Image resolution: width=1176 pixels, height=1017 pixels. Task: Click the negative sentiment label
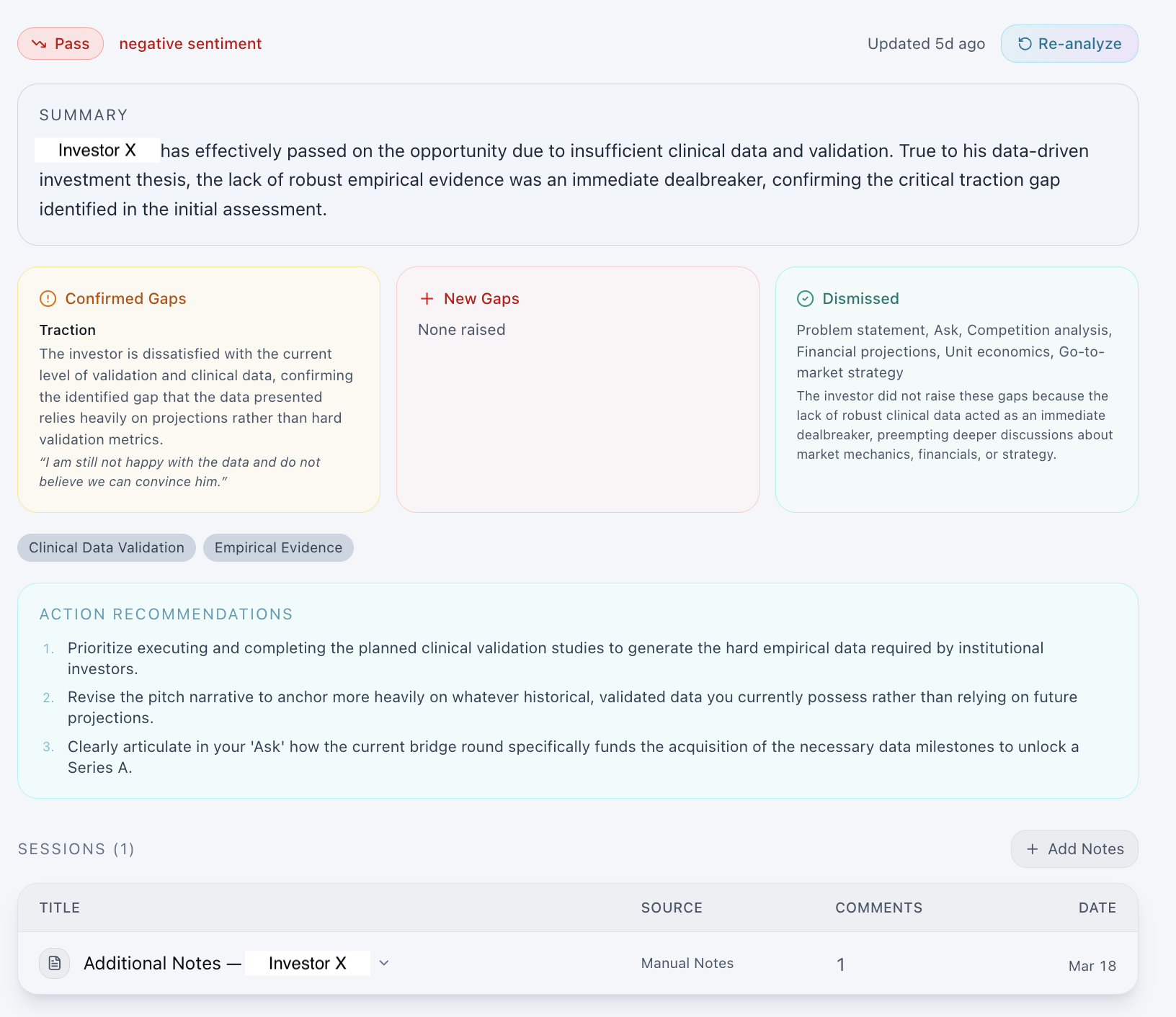coord(190,43)
